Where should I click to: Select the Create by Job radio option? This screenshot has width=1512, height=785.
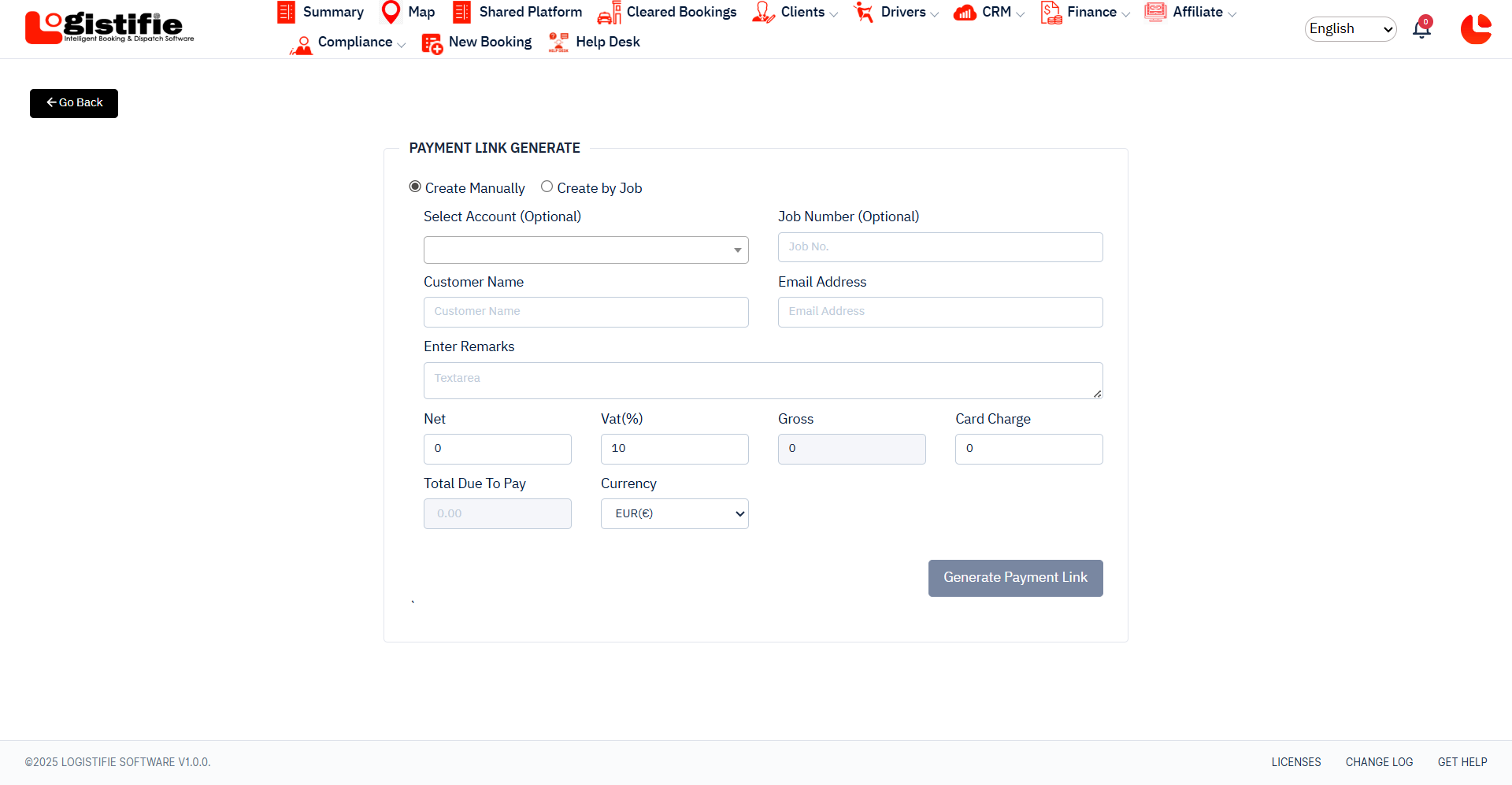pyautogui.click(x=547, y=187)
